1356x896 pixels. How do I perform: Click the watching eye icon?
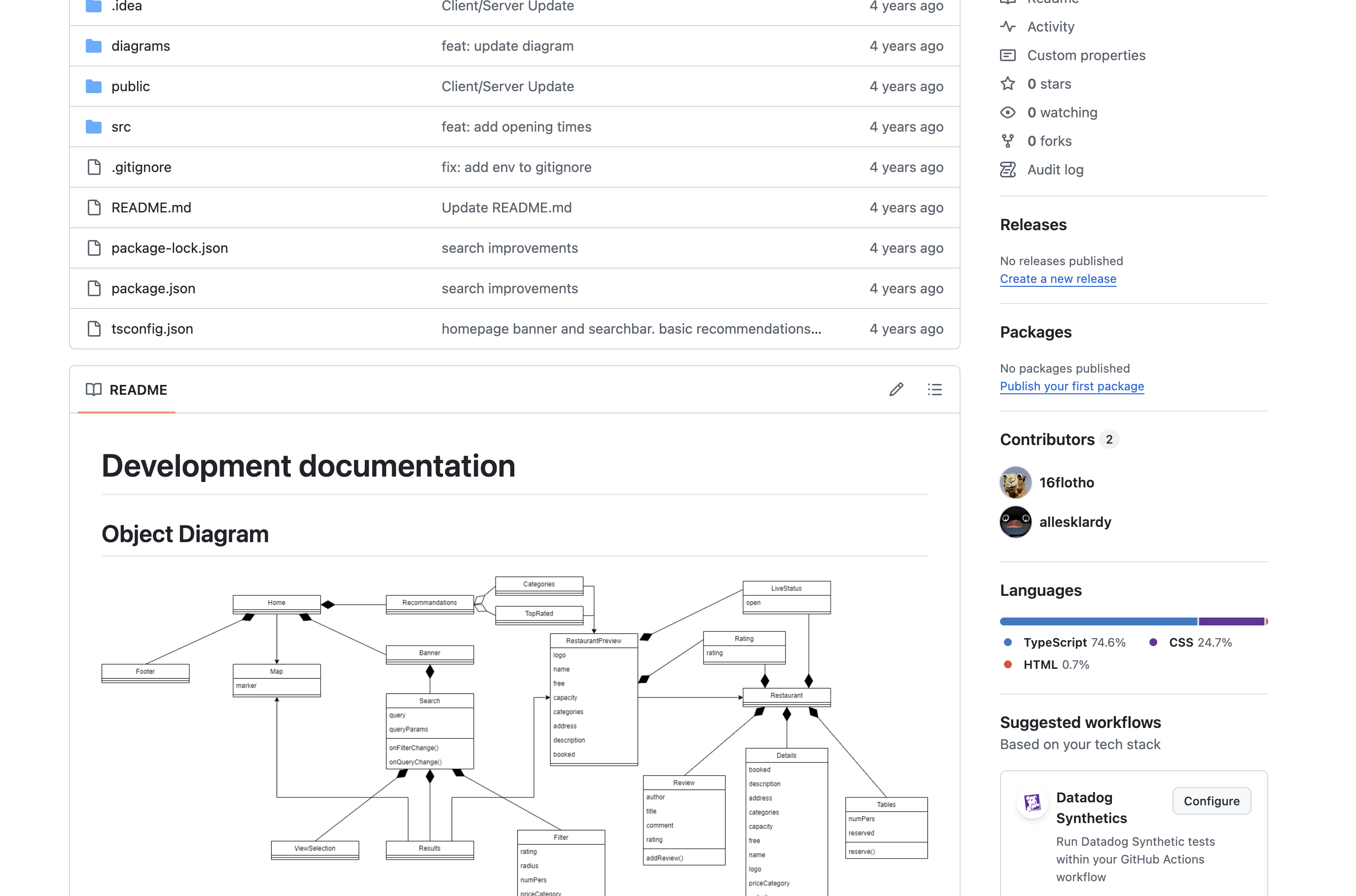click(x=1007, y=112)
